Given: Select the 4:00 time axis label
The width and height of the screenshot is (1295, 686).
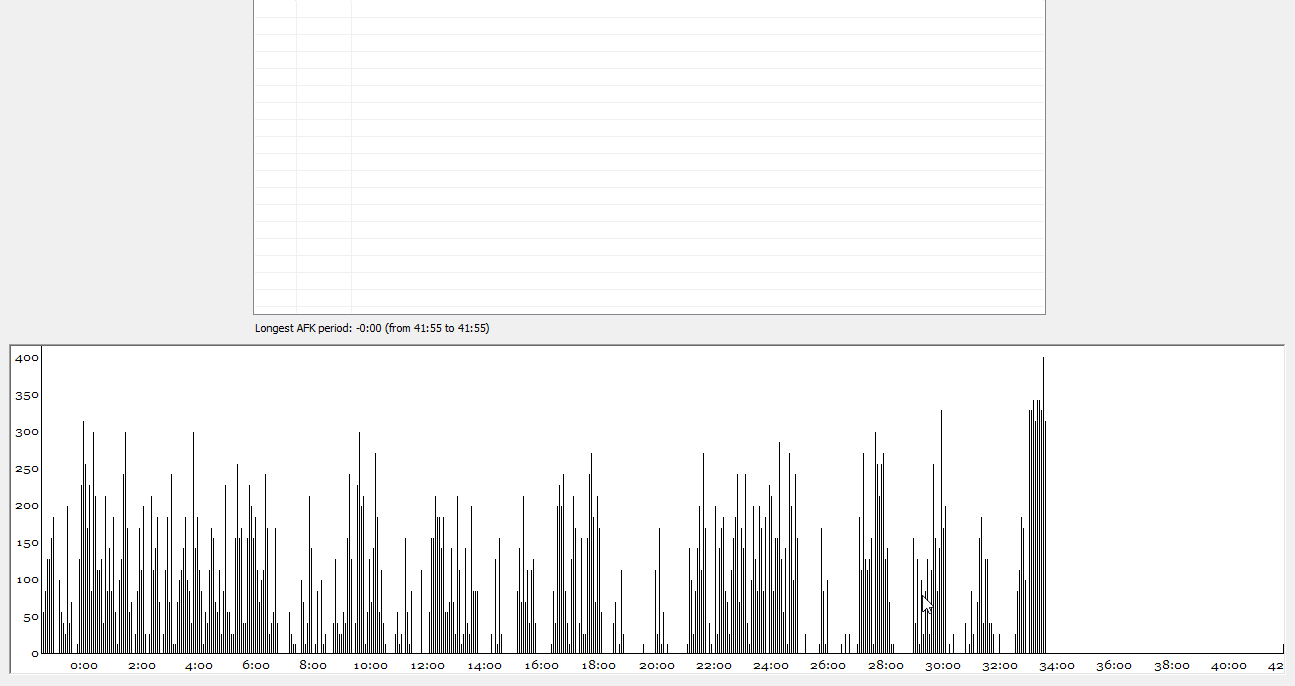Looking at the screenshot, I should (199, 666).
